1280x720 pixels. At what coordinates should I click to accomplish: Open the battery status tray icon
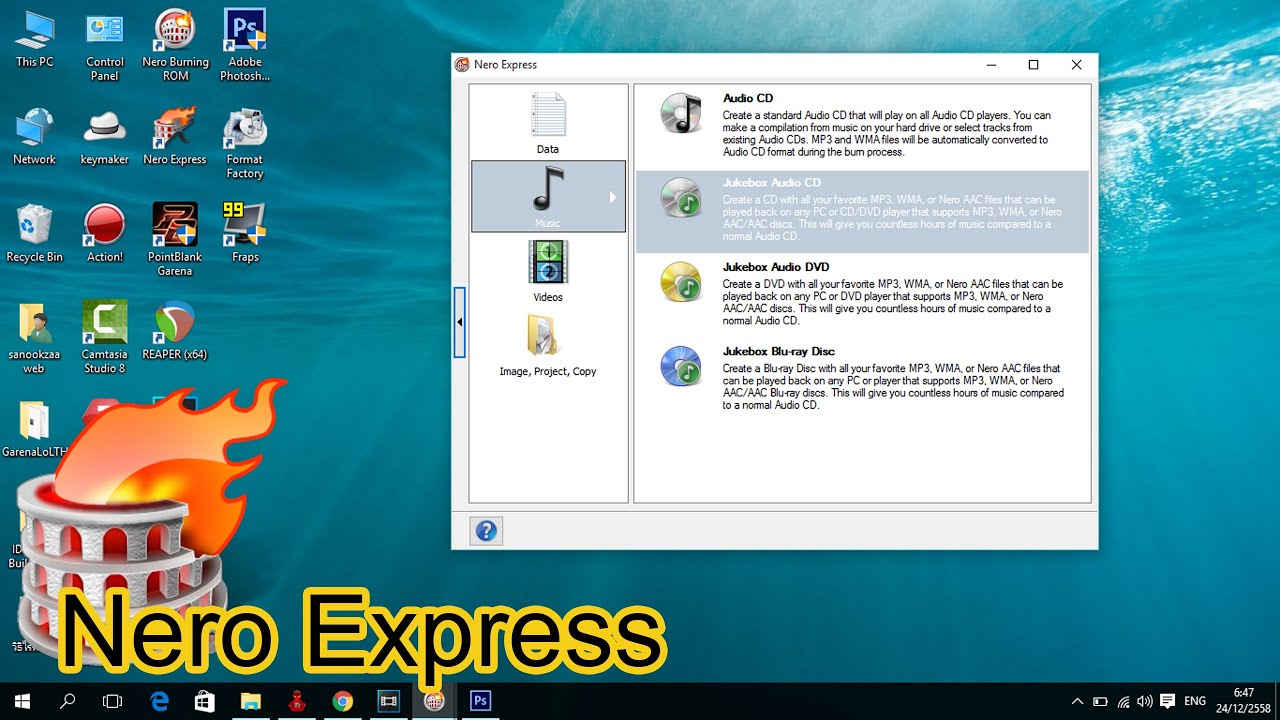pos(1100,701)
